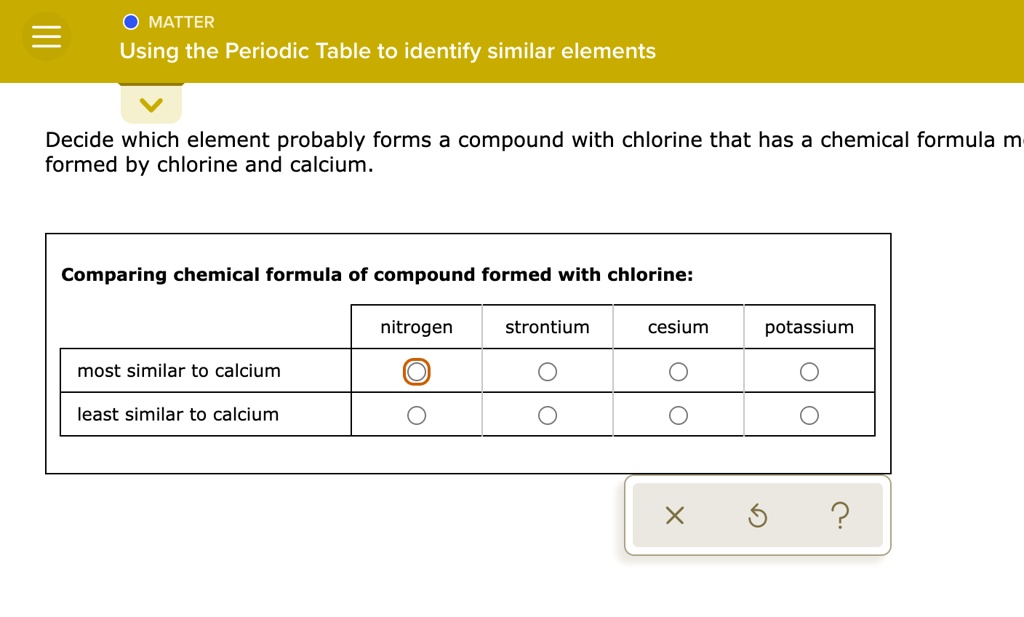
Task: Select potassium as most similar to calcium
Action: click(x=809, y=372)
